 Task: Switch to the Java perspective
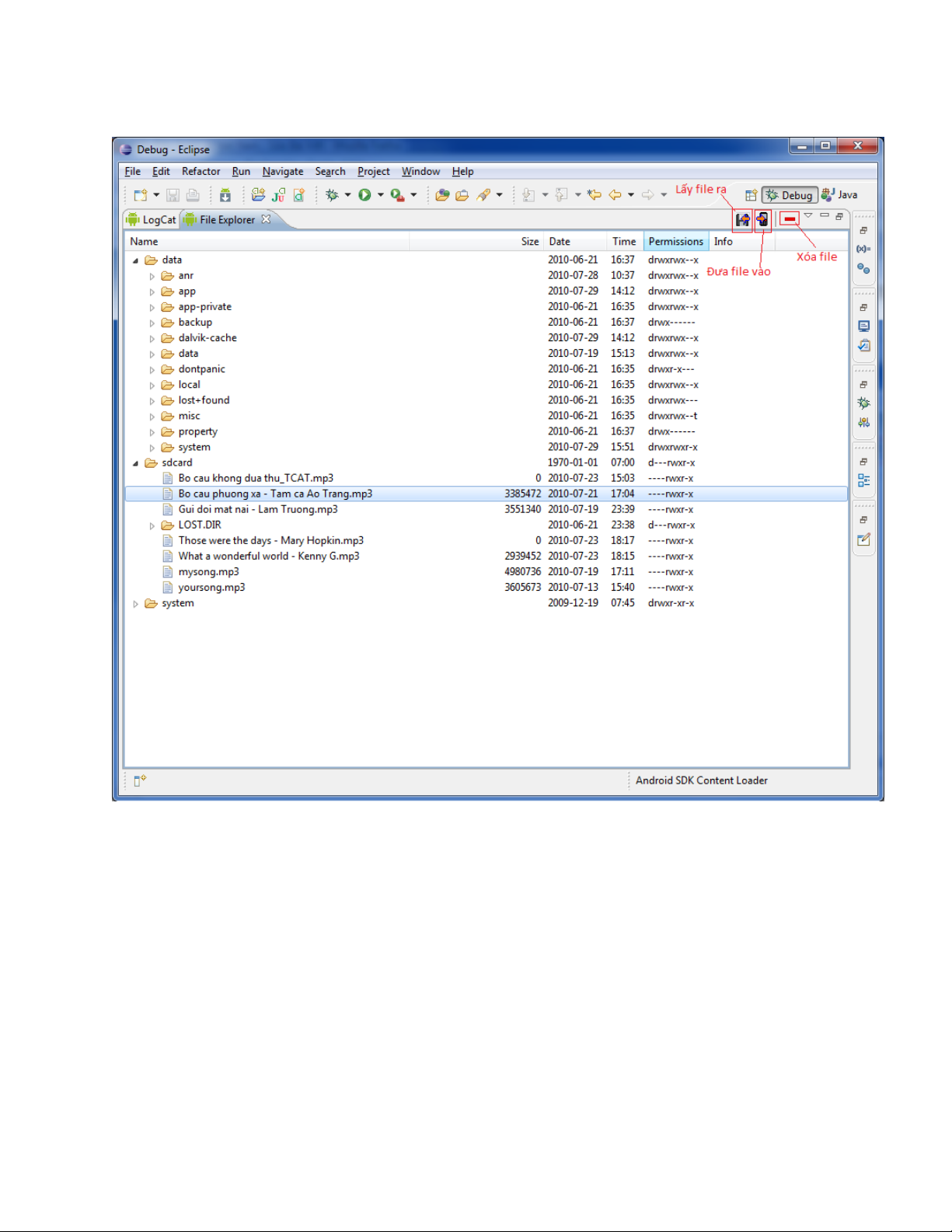(x=839, y=195)
